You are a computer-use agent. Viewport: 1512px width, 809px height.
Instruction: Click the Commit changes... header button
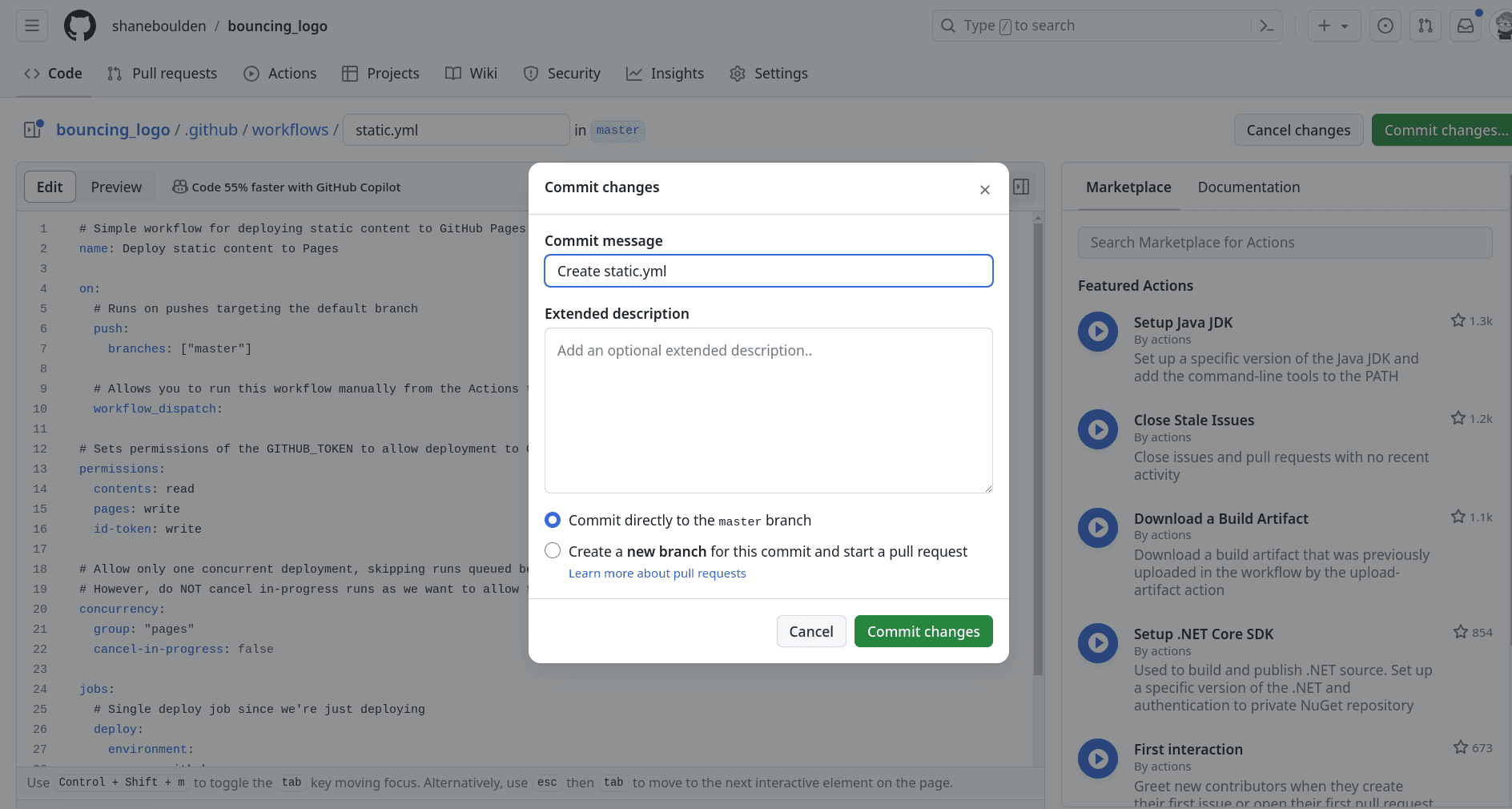tap(1442, 130)
